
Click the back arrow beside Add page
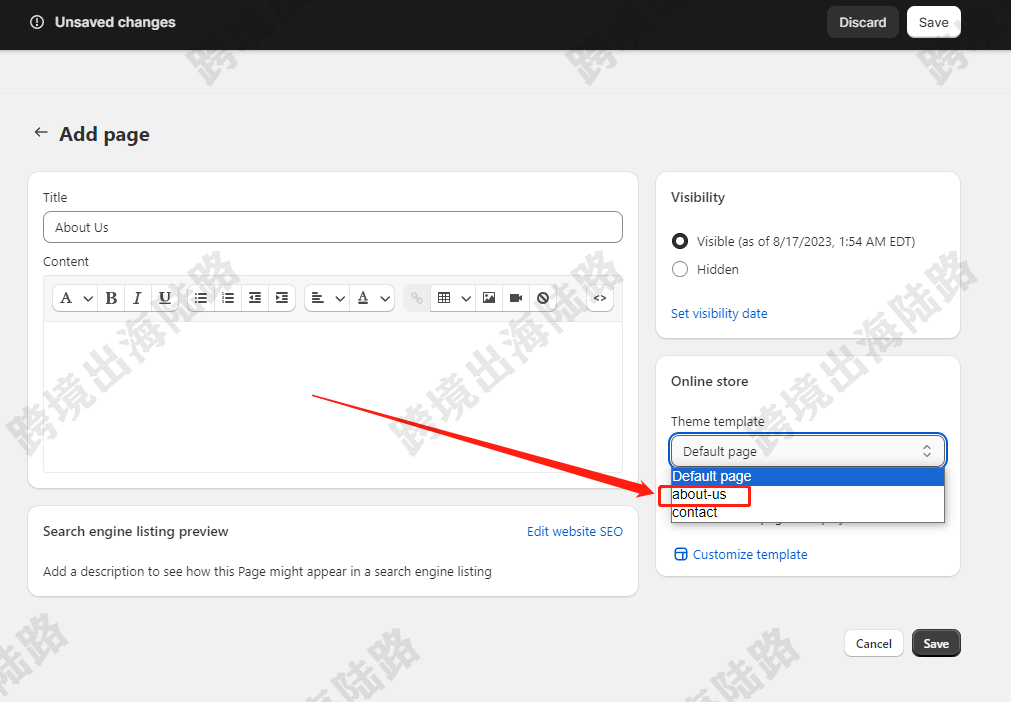(41, 133)
